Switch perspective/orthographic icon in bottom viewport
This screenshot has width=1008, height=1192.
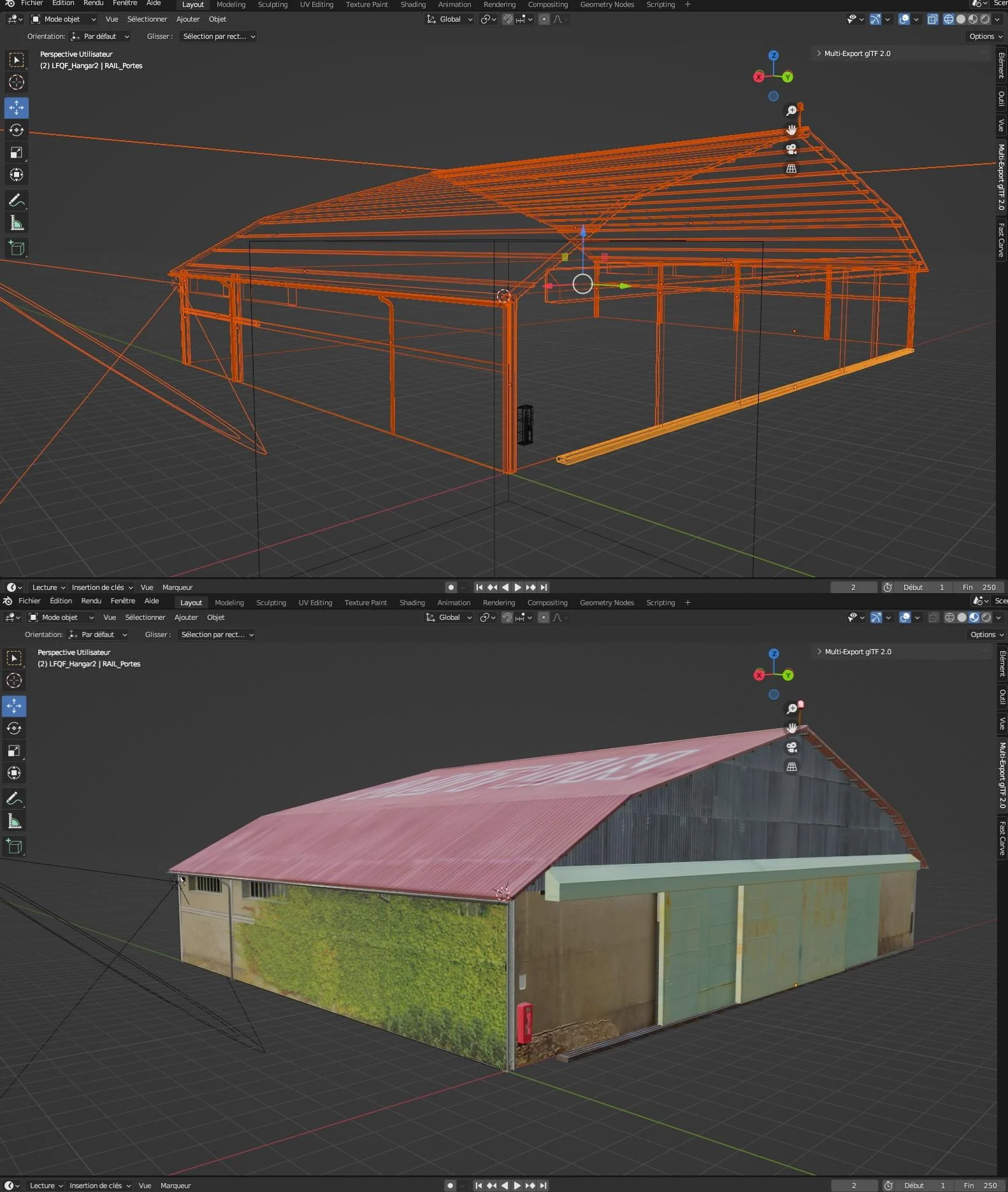792,767
